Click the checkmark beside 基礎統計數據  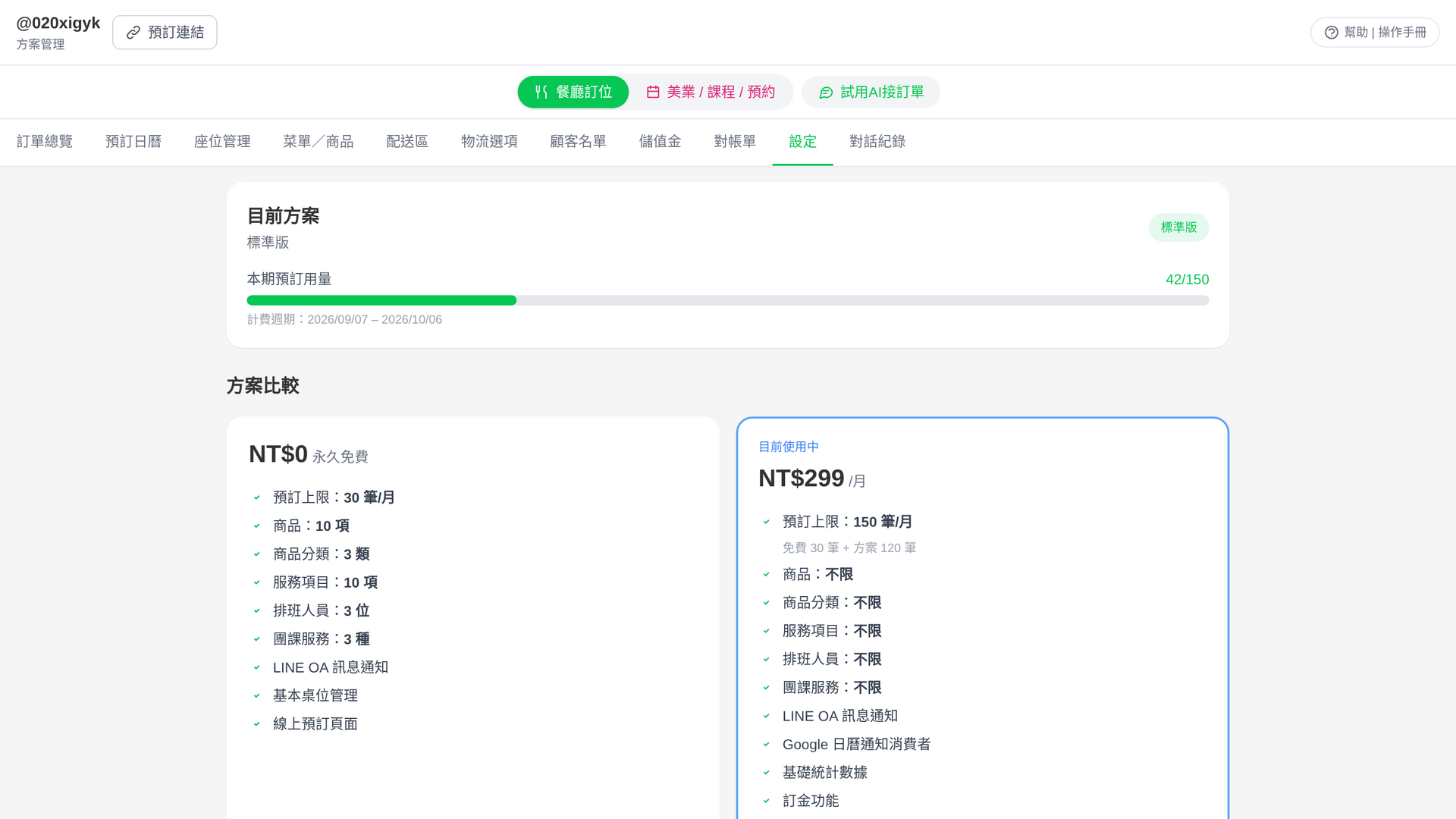(766, 773)
